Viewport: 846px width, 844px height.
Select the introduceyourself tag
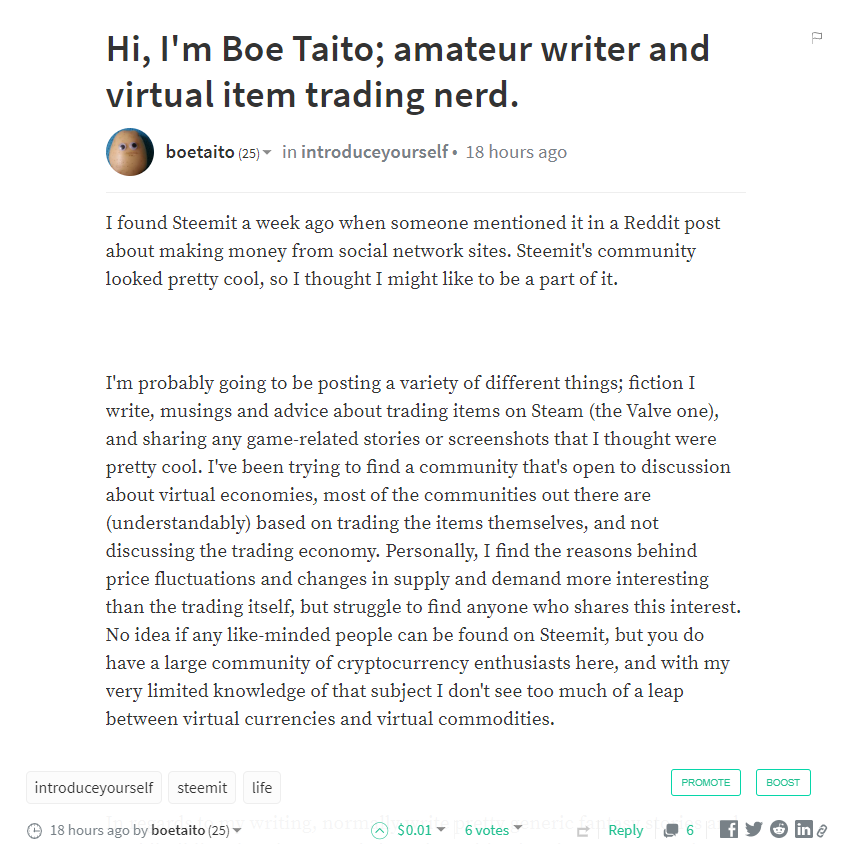[94, 787]
